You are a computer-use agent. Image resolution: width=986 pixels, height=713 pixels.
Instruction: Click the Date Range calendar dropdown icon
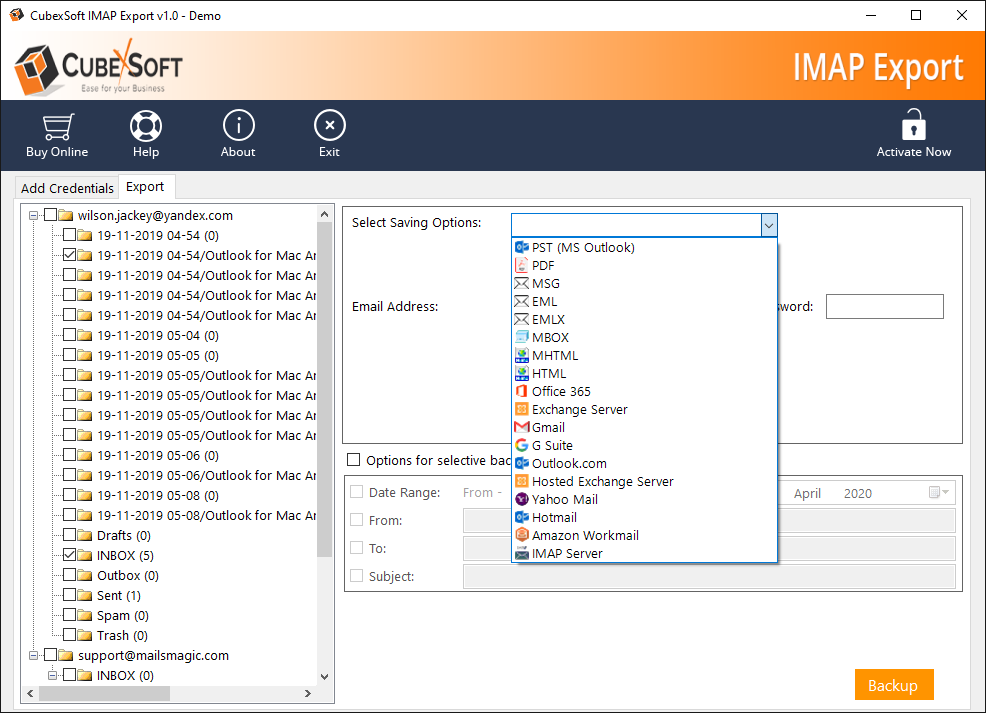[x=939, y=492]
